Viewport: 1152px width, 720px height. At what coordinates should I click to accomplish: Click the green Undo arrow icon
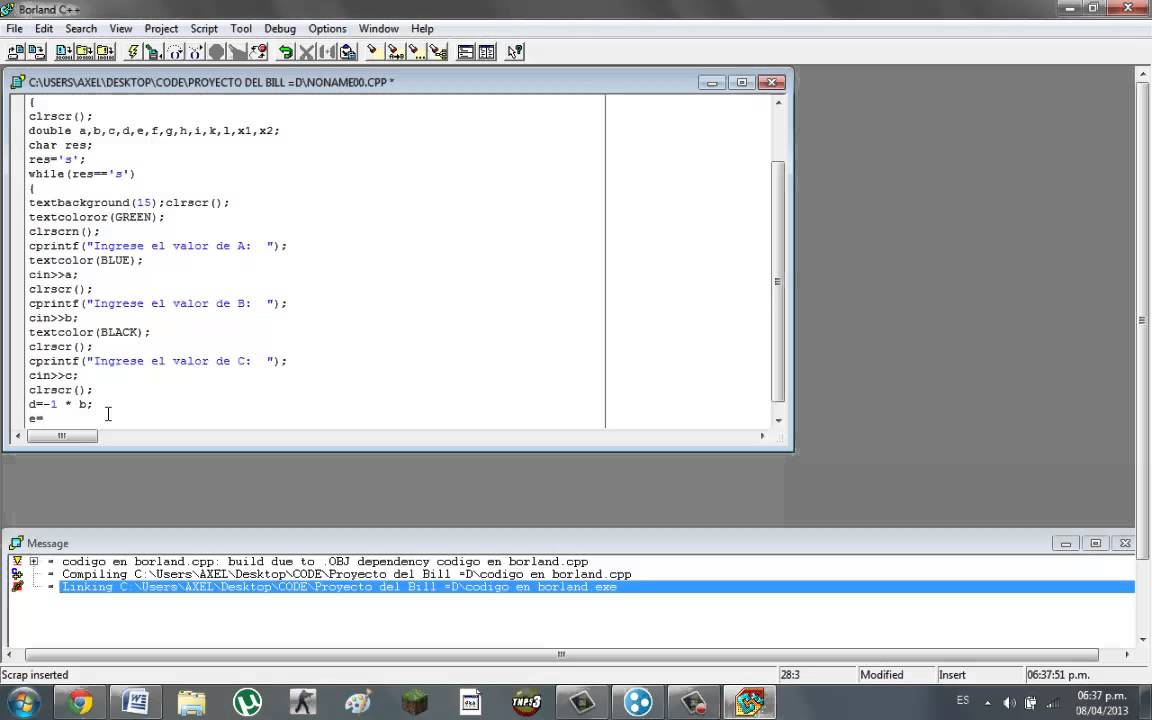point(285,51)
